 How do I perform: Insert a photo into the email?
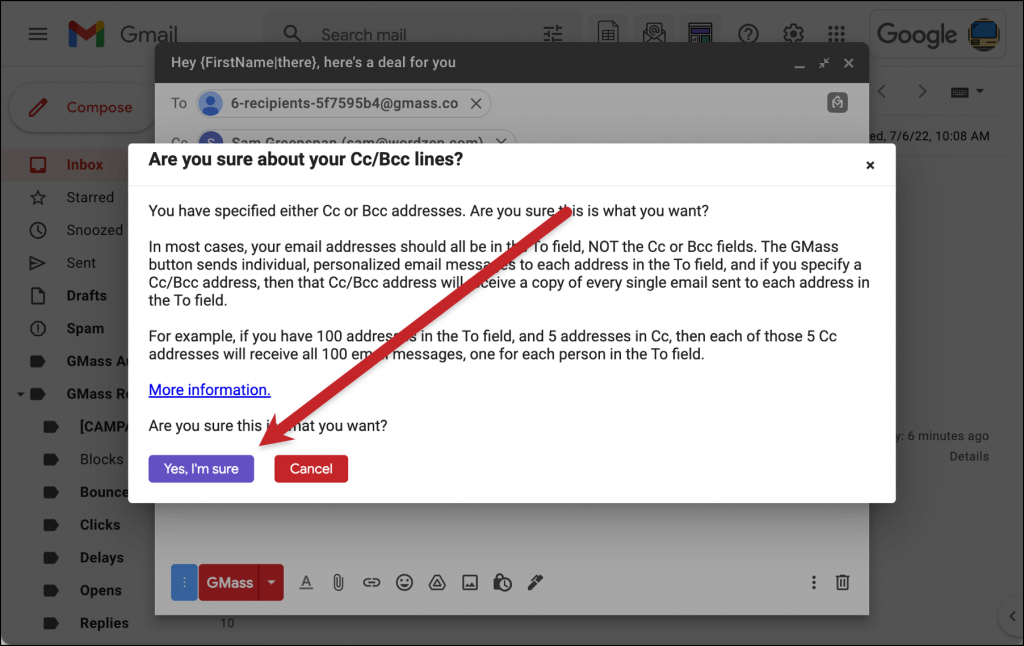(x=470, y=582)
